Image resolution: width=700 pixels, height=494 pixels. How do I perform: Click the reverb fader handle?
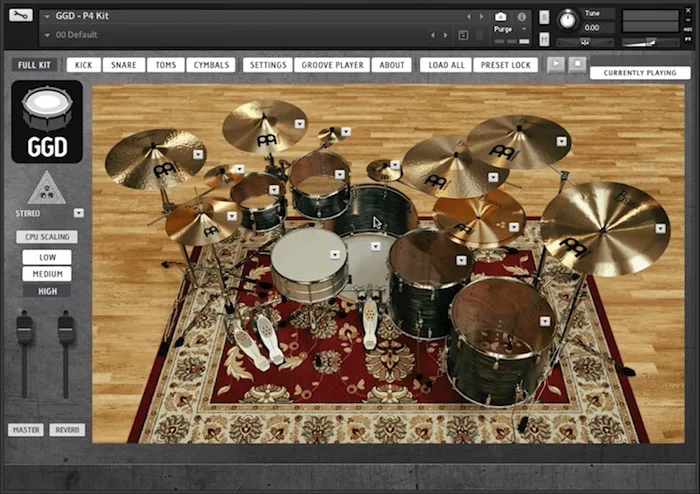coord(66,329)
